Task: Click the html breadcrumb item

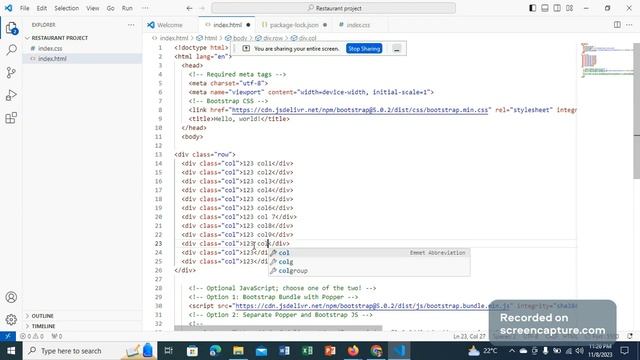Action: tap(211, 38)
